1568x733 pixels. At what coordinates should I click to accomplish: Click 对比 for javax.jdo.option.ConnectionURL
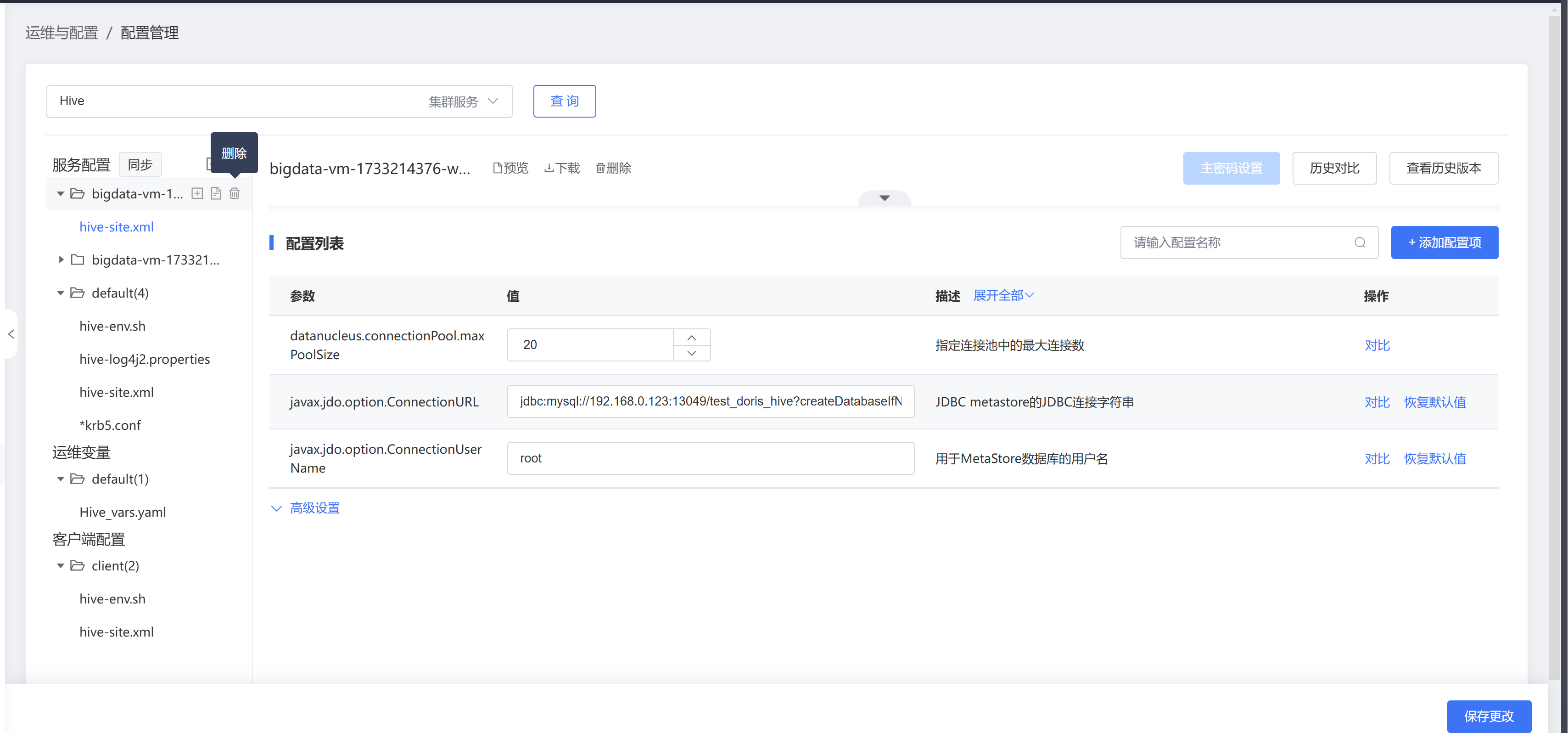1377,402
